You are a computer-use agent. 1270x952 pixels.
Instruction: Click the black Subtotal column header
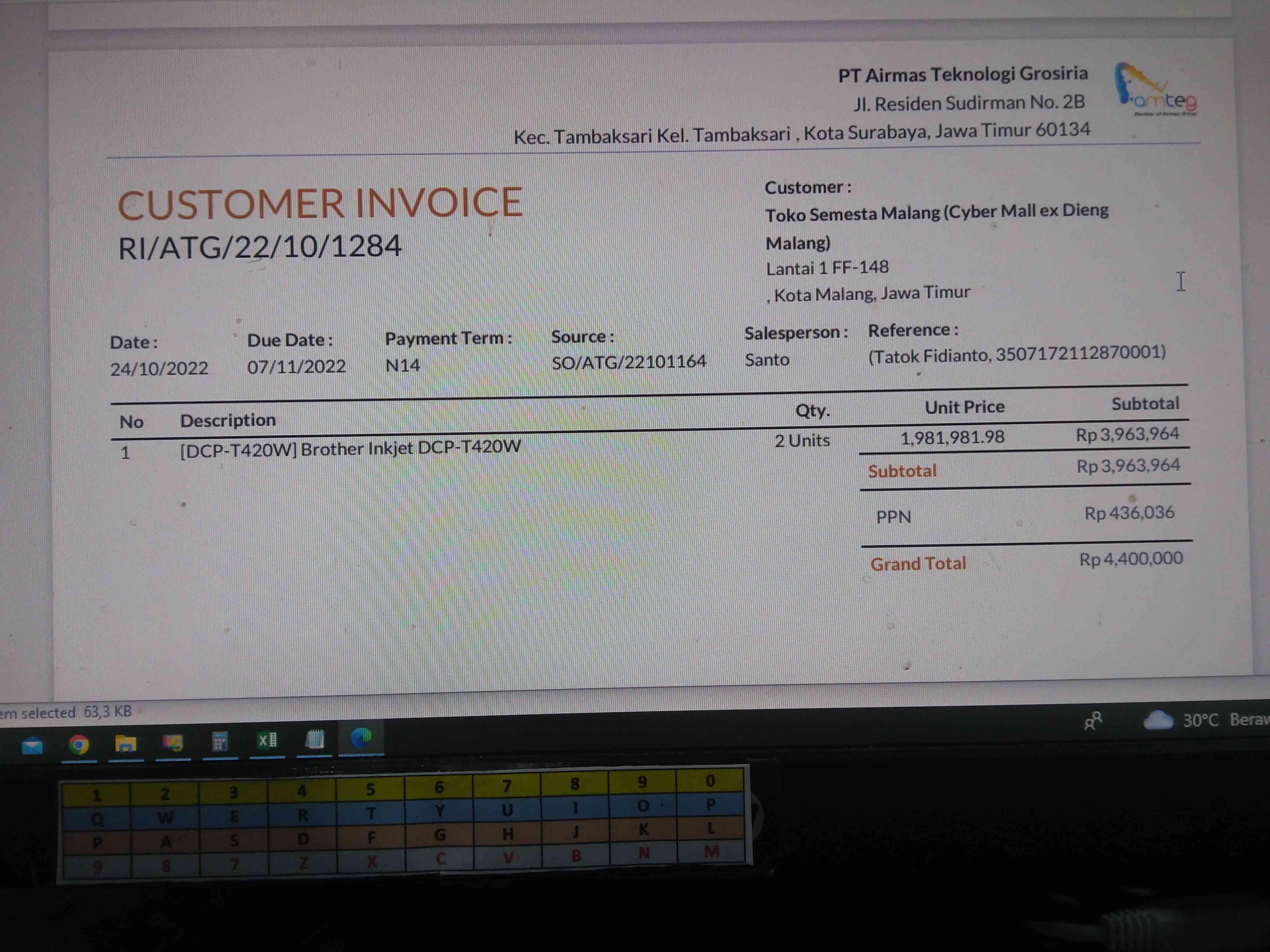[1145, 404]
